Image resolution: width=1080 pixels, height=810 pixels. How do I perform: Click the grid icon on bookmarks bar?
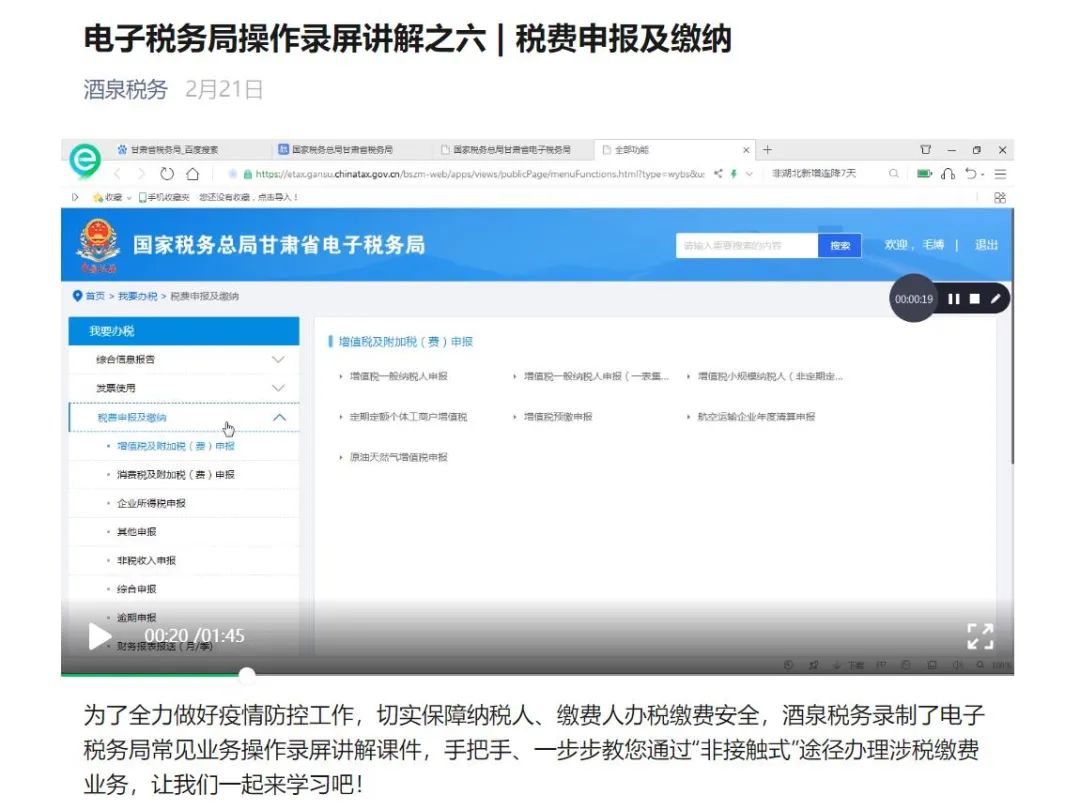coord(1000,198)
